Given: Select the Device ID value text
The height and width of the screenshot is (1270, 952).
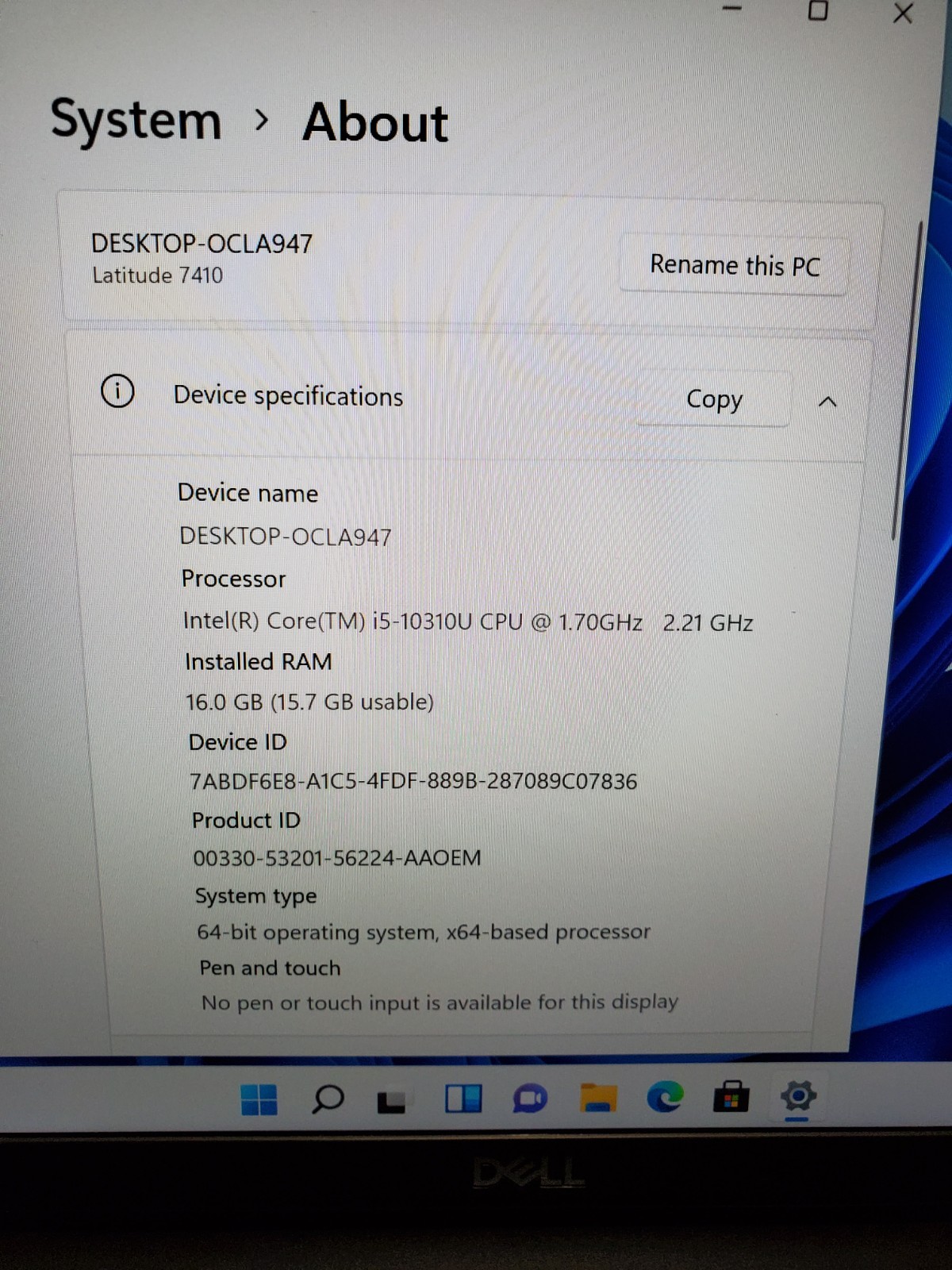Looking at the screenshot, I should pos(413,781).
